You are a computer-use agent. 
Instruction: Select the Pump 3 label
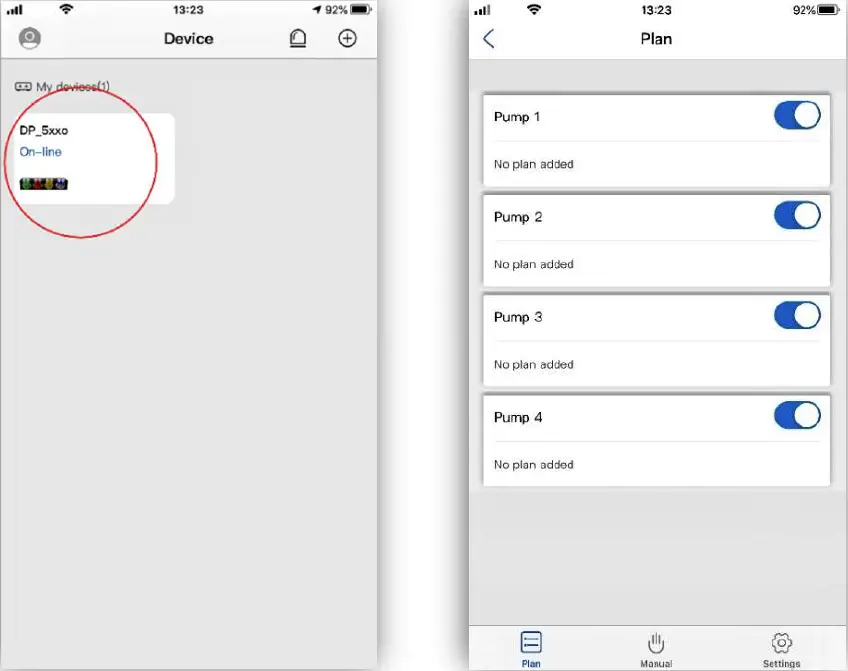(x=518, y=317)
